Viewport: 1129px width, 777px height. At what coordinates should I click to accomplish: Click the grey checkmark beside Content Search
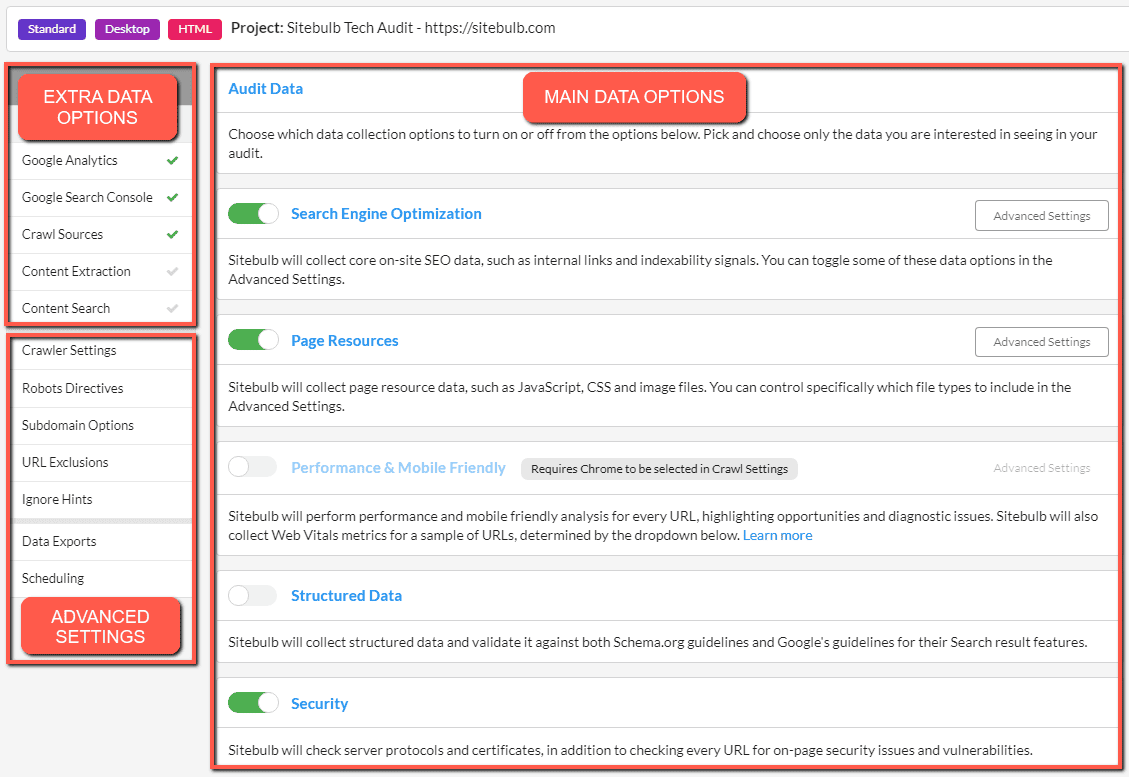click(x=172, y=308)
